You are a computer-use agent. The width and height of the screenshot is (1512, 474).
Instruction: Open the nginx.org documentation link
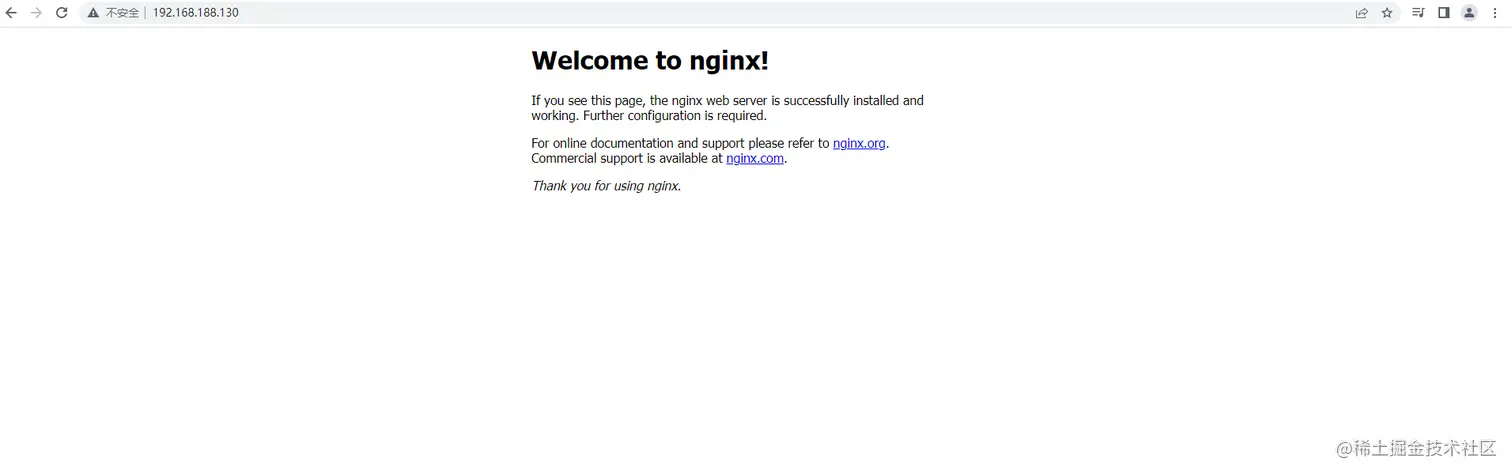point(859,143)
